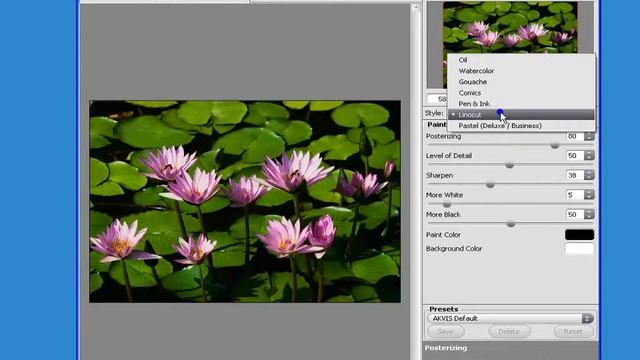The image size is (640, 360).
Task: Click the Save preset button
Action: point(445,331)
